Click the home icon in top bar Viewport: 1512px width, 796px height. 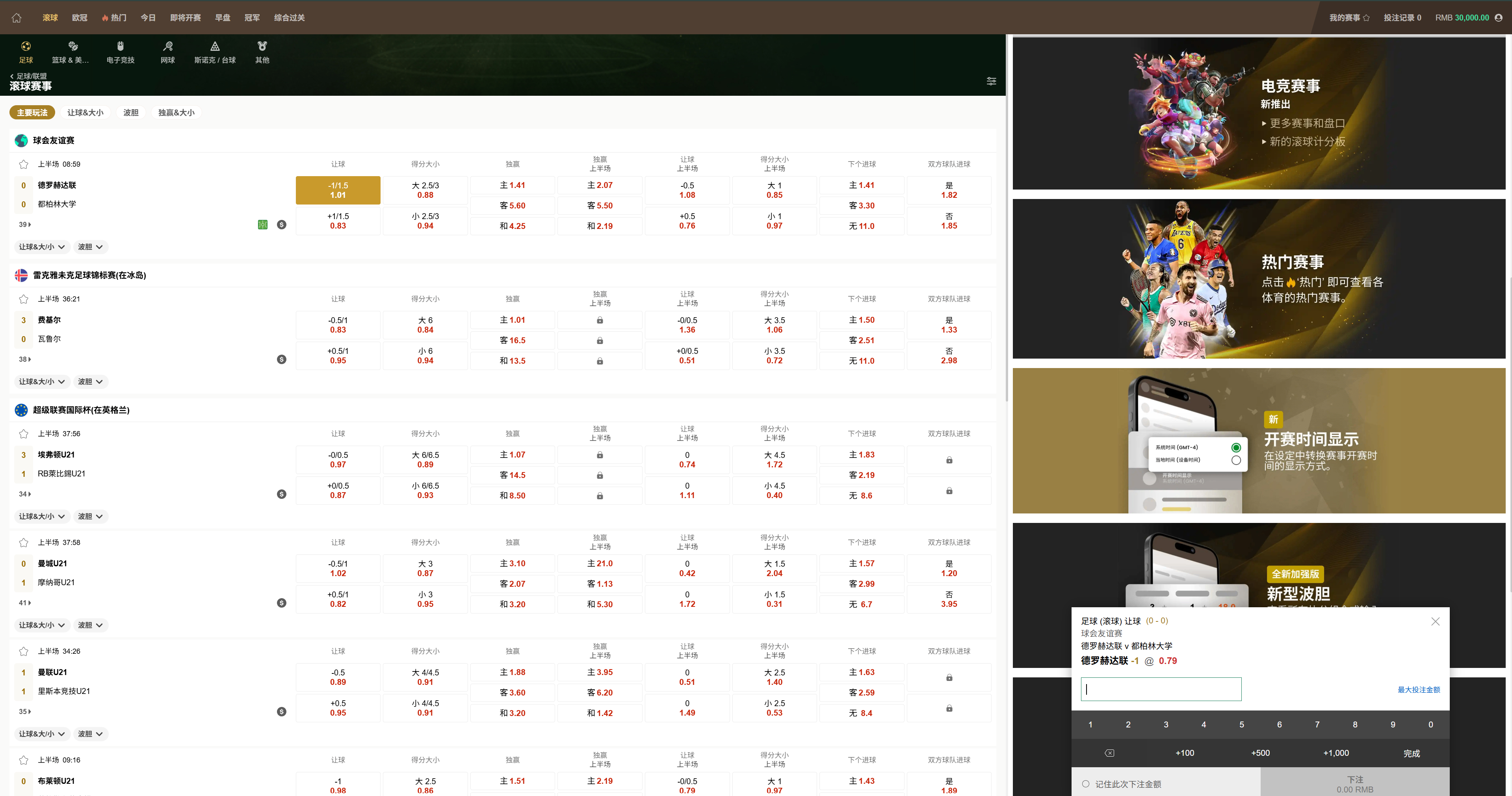coord(17,18)
